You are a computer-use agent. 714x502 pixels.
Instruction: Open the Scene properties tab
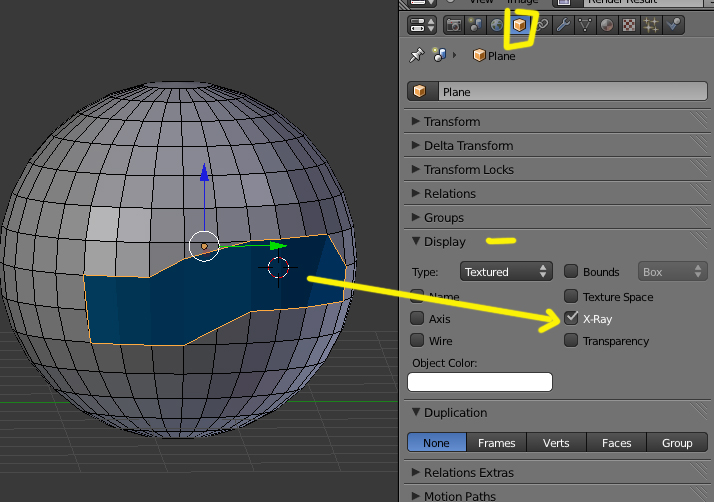pos(475,25)
